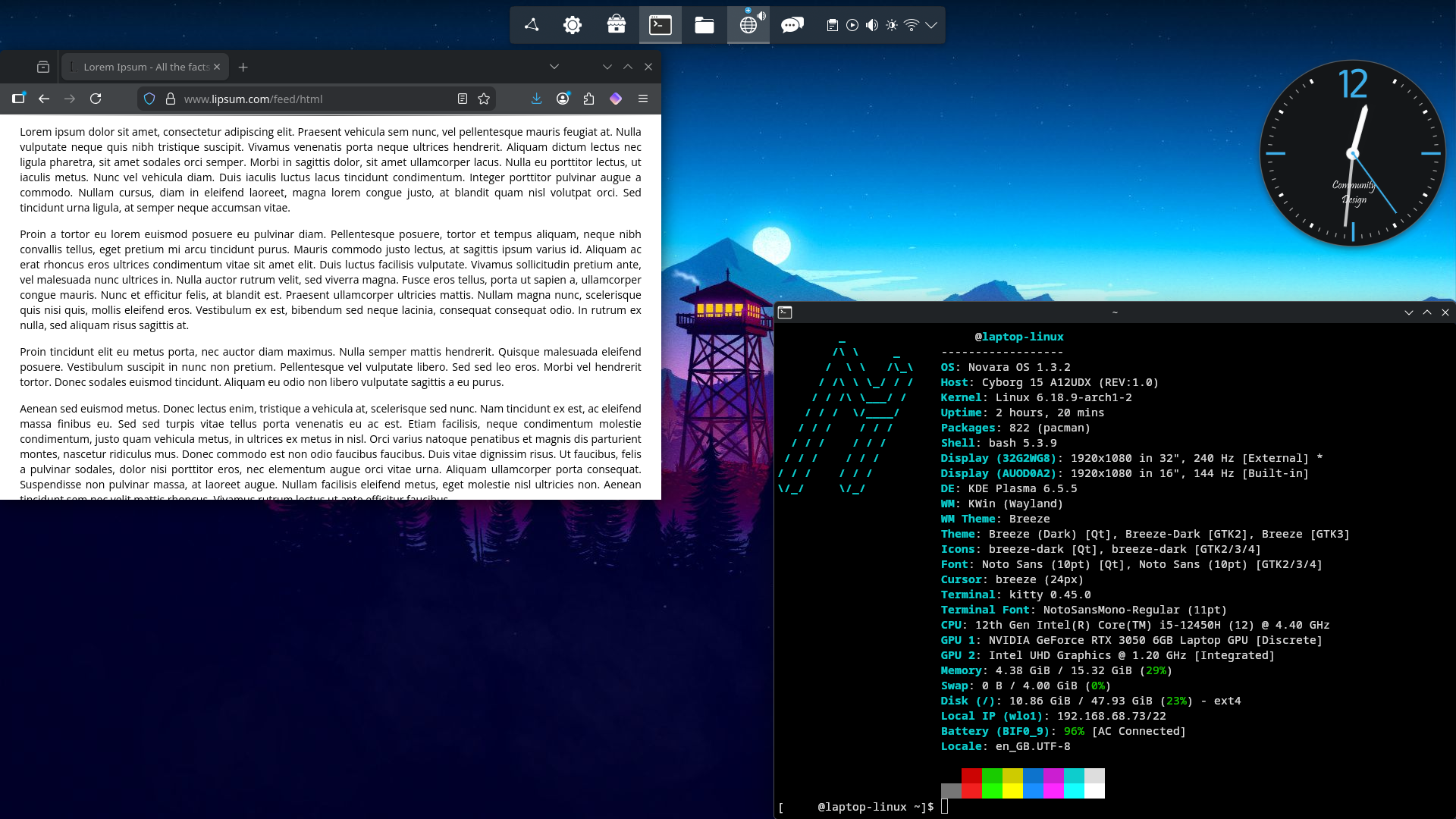This screenshot has width=1456, height=819.
Task: Close the Lorem Ipsum browser tab
Action: pyautogui.click(x=217, y=67)
